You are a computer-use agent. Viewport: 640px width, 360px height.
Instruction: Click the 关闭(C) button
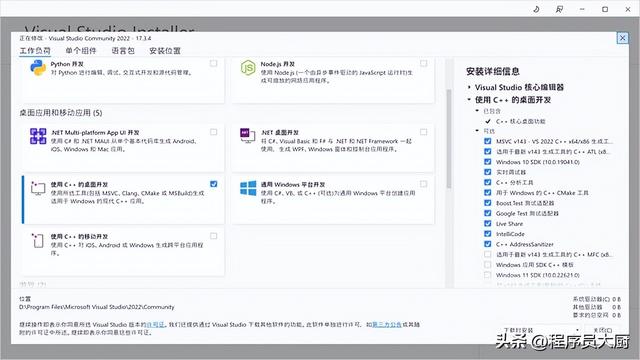pos(602,330)
